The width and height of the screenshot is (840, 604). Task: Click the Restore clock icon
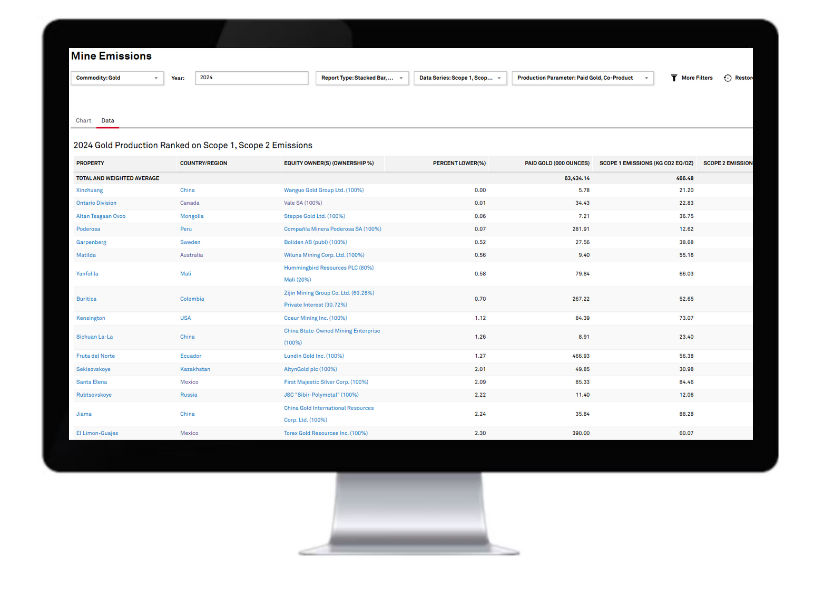(727, 78)
